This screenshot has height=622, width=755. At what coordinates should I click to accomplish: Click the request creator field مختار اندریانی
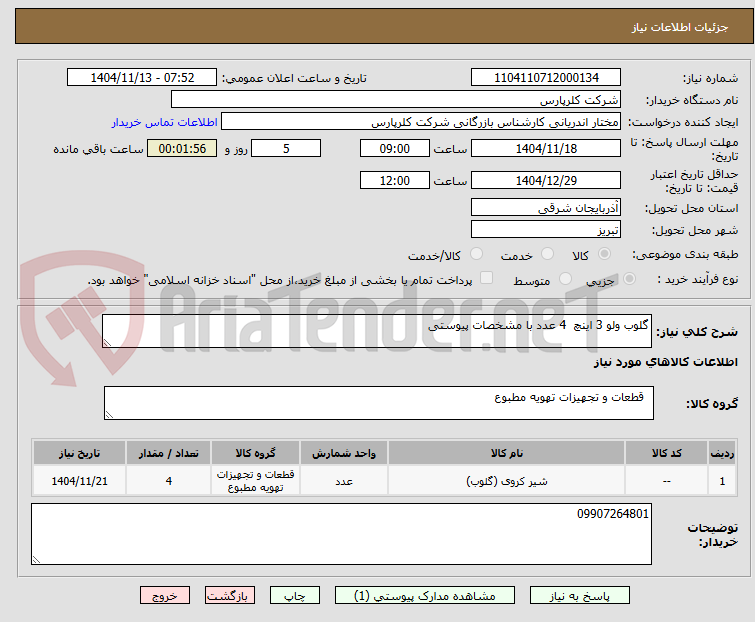tap(421, 122)
